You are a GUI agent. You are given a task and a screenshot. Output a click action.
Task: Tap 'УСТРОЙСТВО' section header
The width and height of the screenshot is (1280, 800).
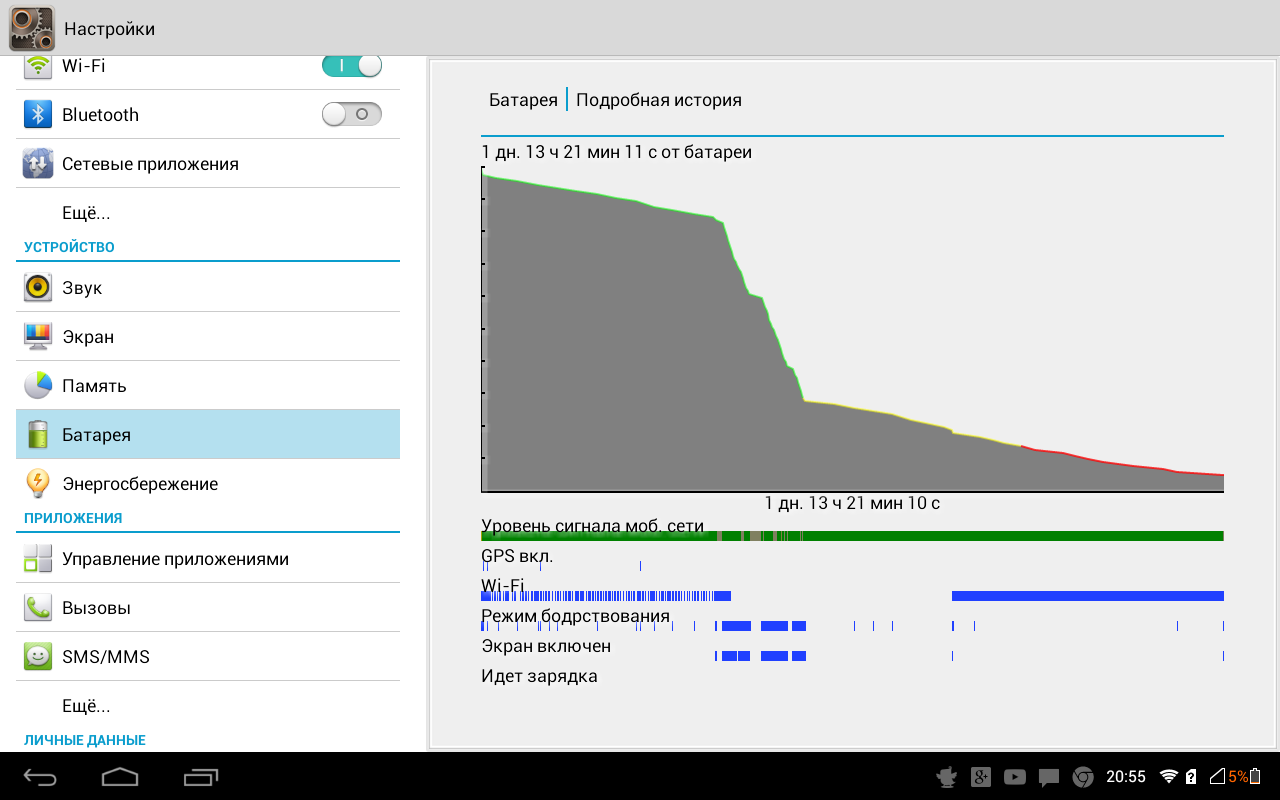click(69, 247)
